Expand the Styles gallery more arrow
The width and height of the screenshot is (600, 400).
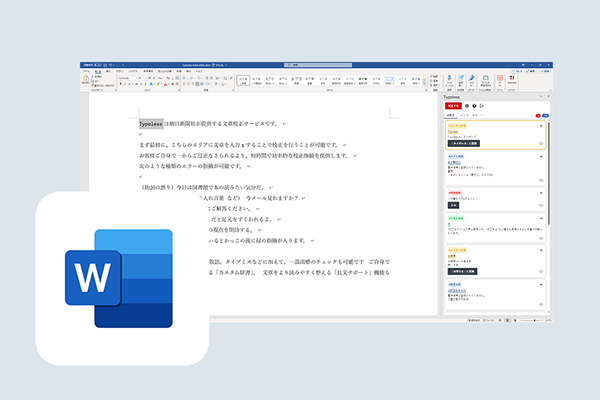pyautogui.click(x=424, y=85)
